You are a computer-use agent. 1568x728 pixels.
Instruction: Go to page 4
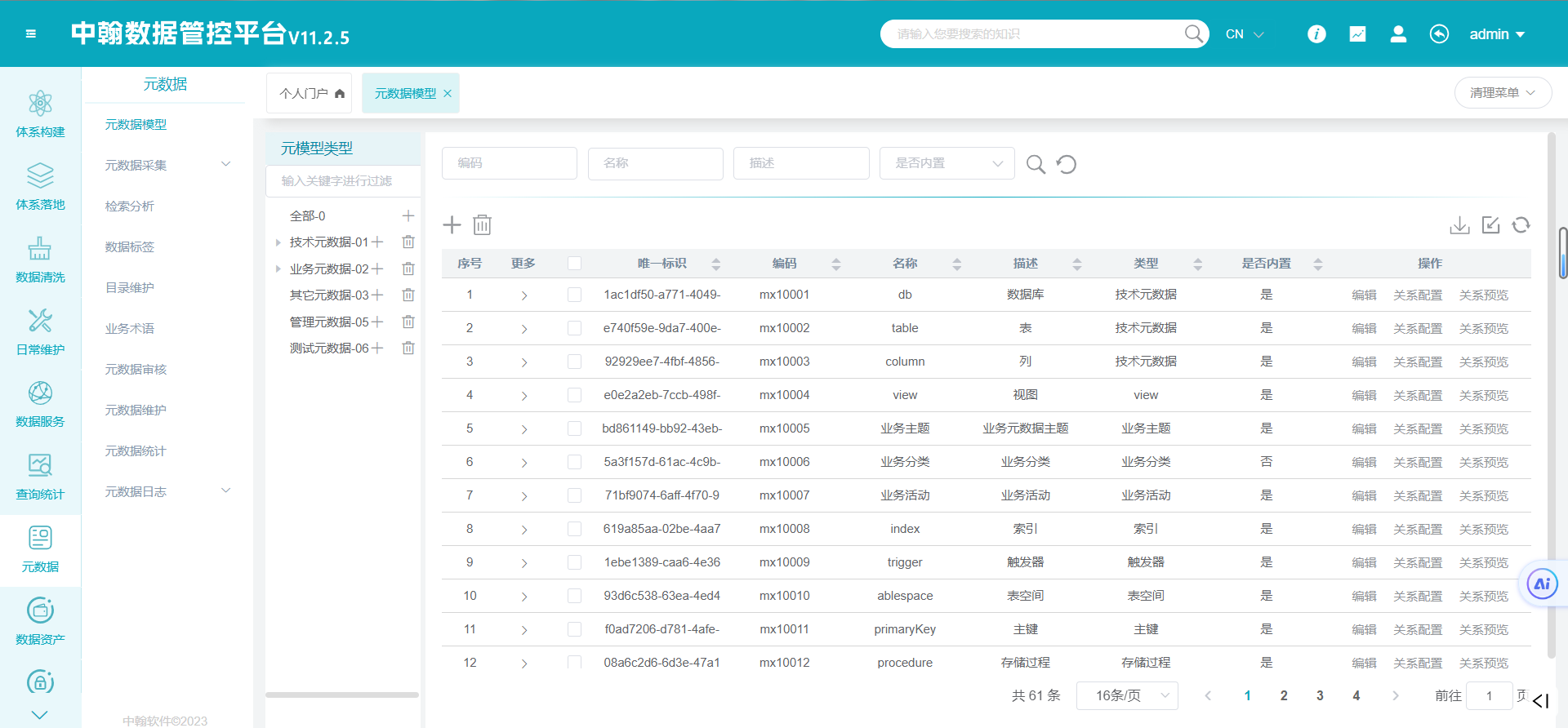(x=1356, y=695)
